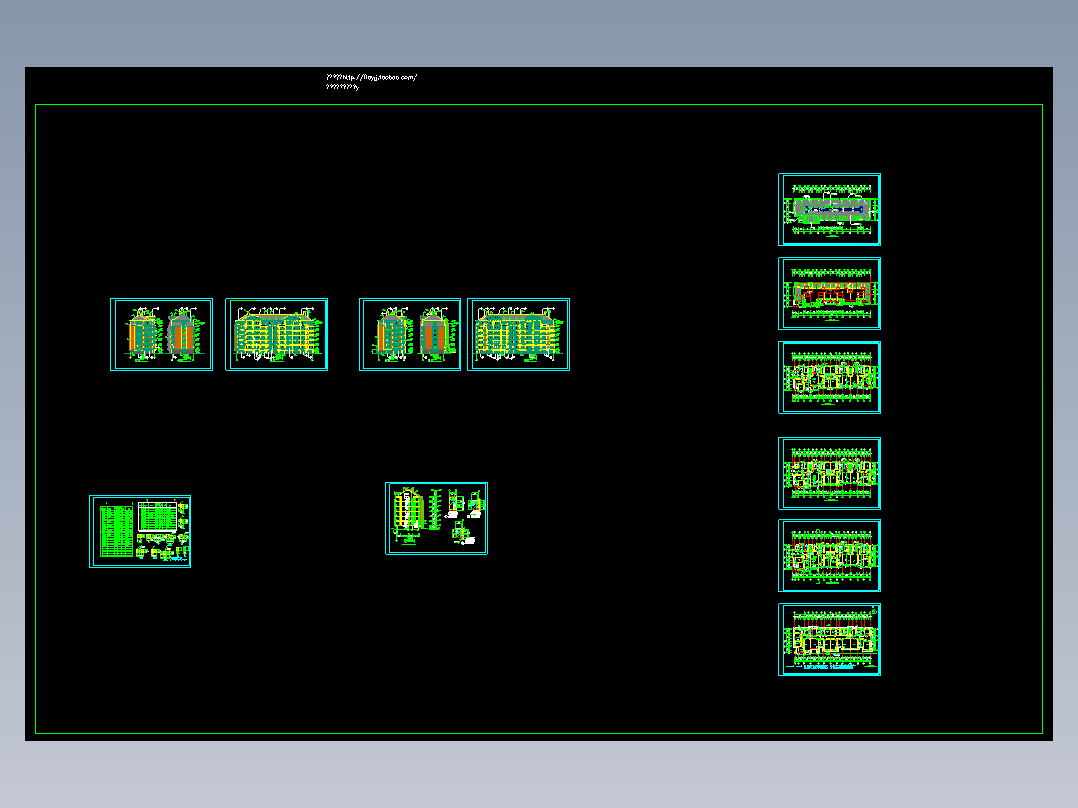This screenshot has width=1078, height=808.
Task: Select the fourth sheet in the elevation row
Action: click(518, 334)
